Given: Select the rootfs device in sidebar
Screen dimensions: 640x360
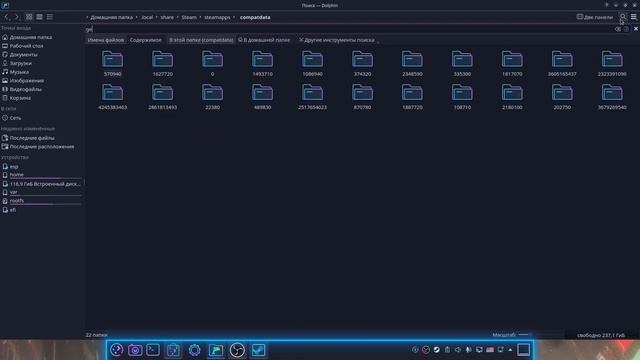Looking at the screenshot, I should click(41, 200).
